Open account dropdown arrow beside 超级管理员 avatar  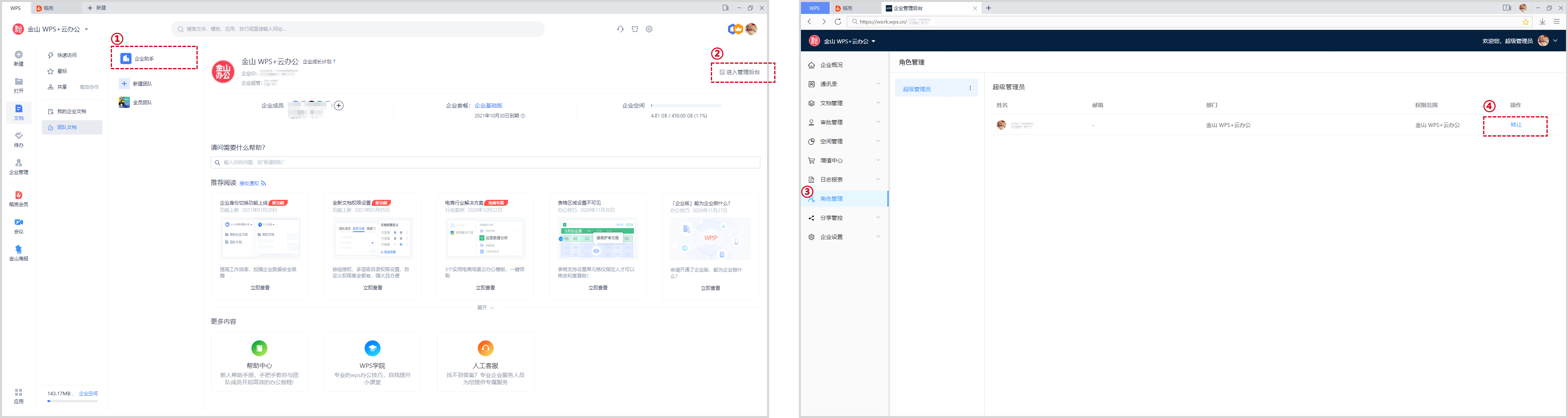pyautogui.click(x=1555, y=41)
